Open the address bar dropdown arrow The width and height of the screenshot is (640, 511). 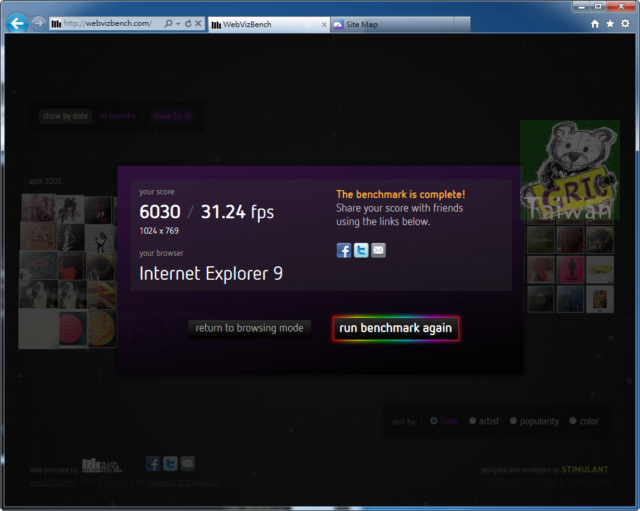pyautogui.click(x=178, y=24)
